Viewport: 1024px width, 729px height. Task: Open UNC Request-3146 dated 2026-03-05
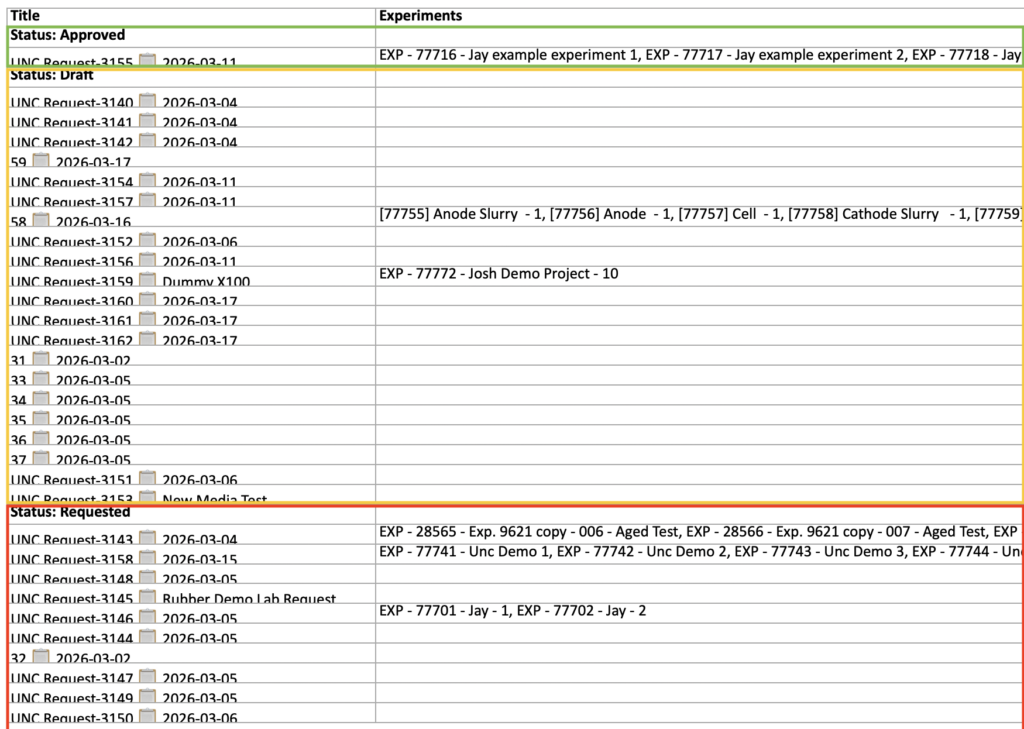click(x=70, y=618)
